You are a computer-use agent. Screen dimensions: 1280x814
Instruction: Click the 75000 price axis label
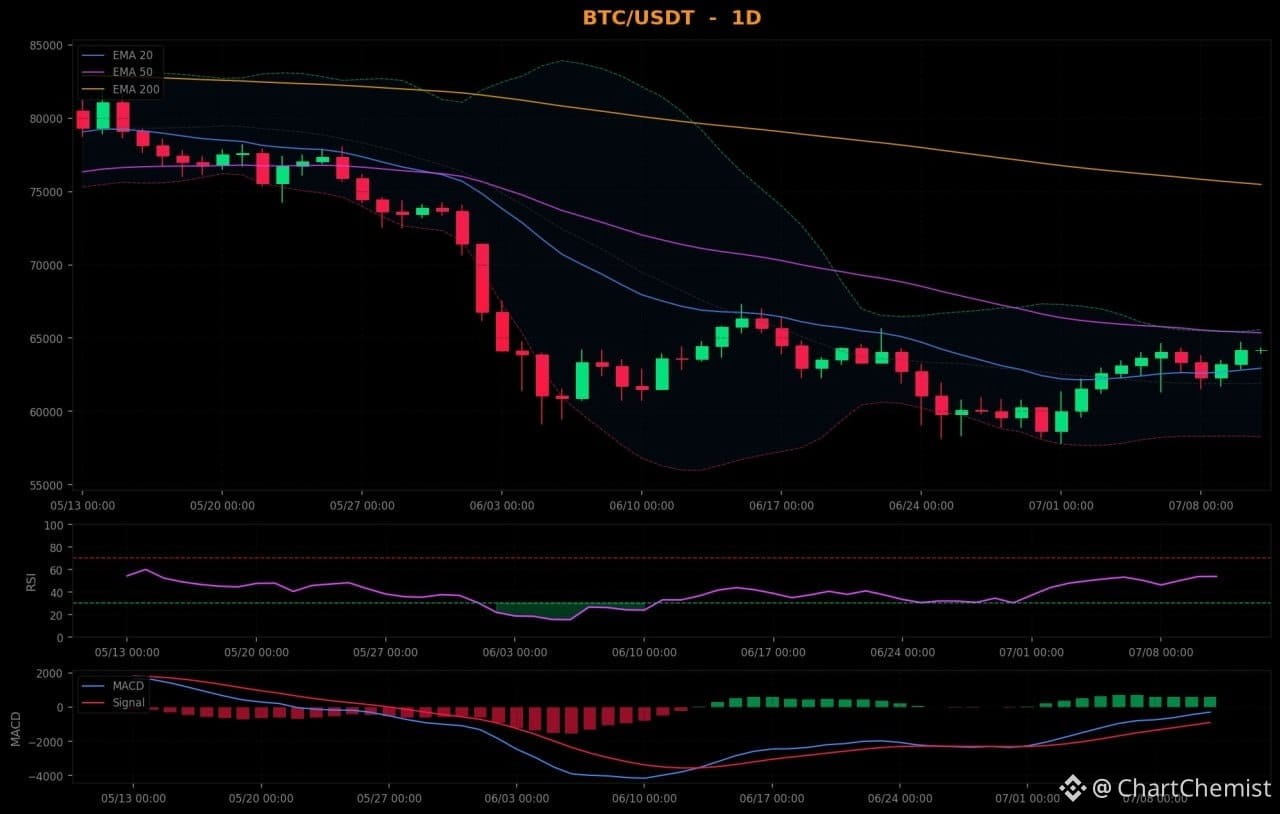point(46,192)
